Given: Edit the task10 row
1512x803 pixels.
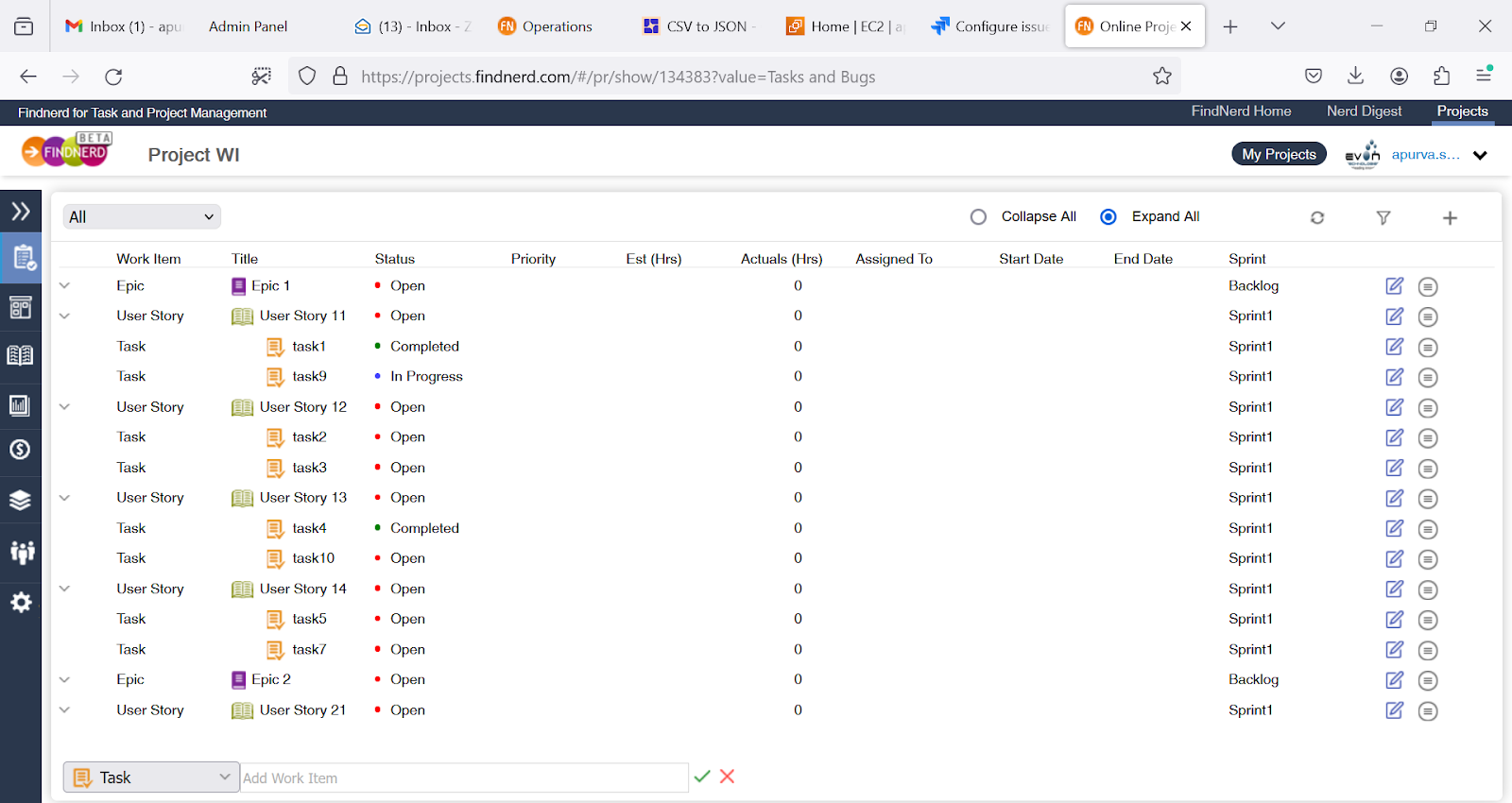Looking at the screenshot, I should pyautogui.click(x=1395, y=559).
